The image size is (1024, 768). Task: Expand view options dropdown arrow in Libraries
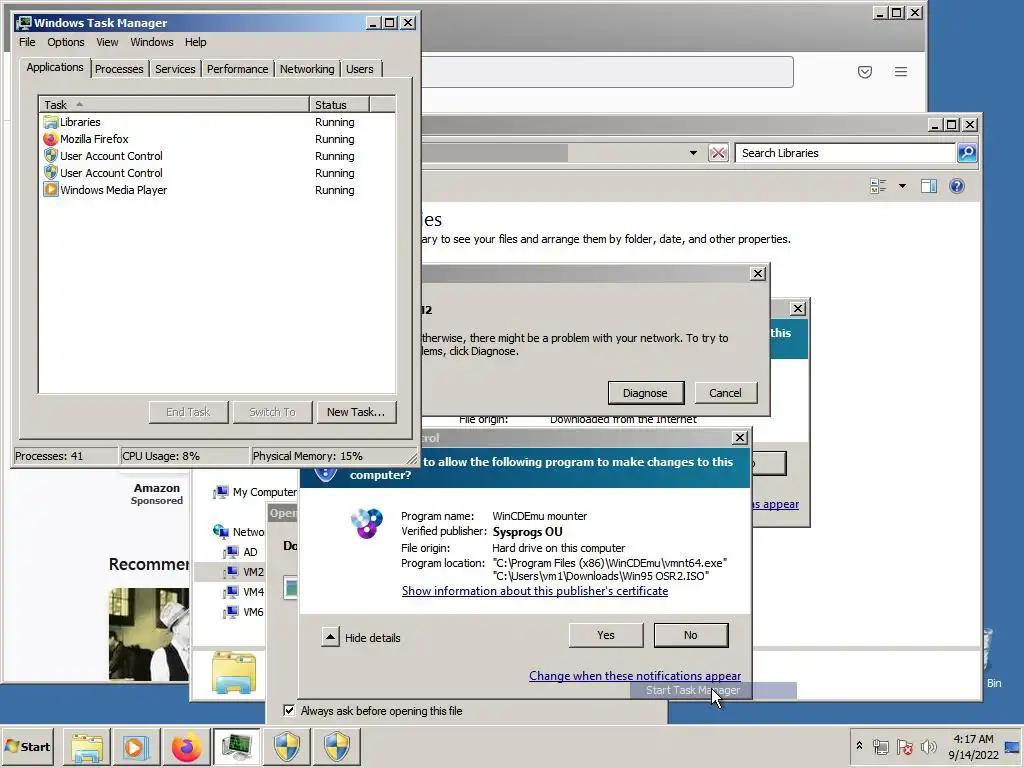pyautogui.click(x=903, y=186)
